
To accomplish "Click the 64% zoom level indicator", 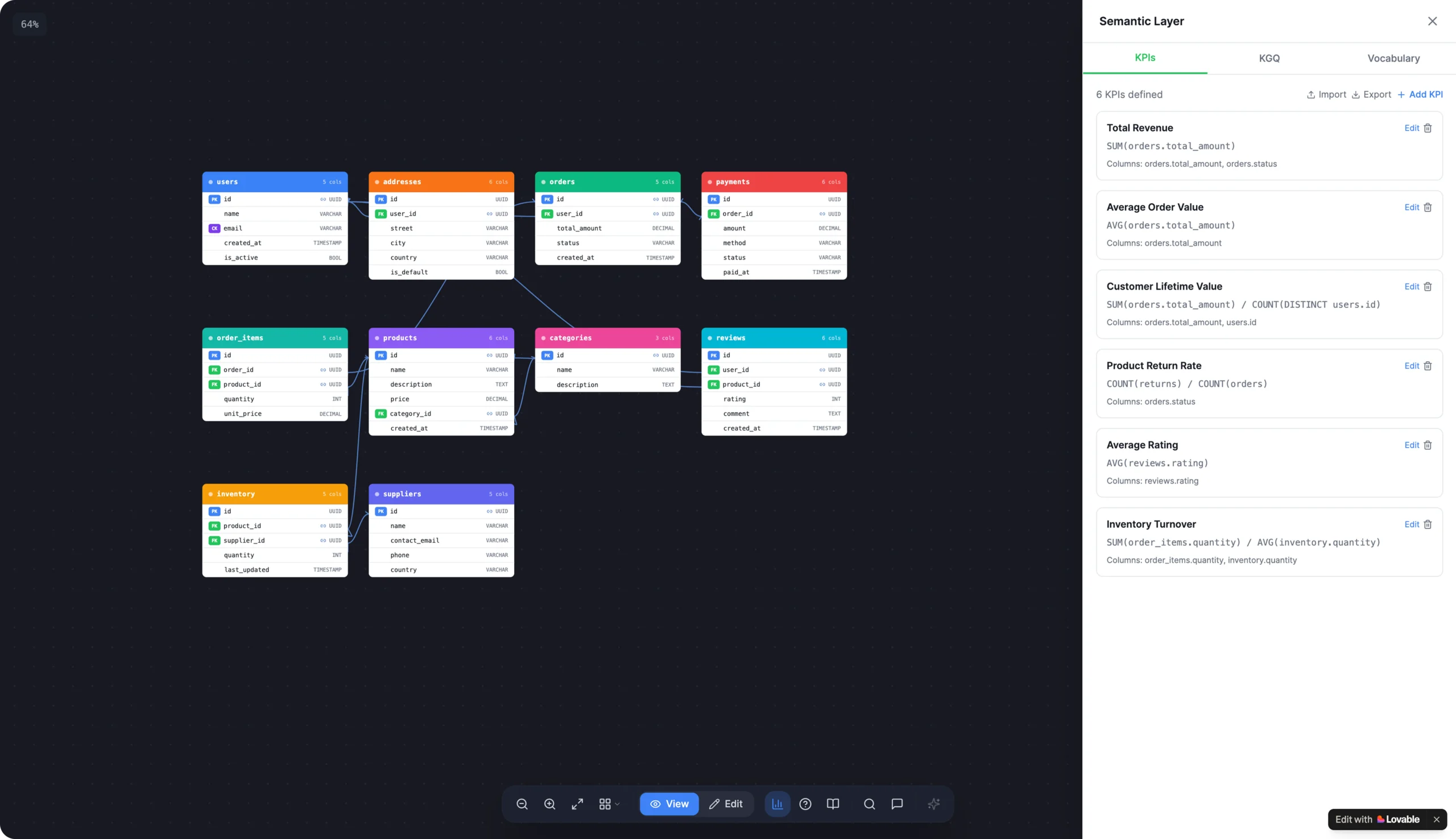I will pos(30,24).
